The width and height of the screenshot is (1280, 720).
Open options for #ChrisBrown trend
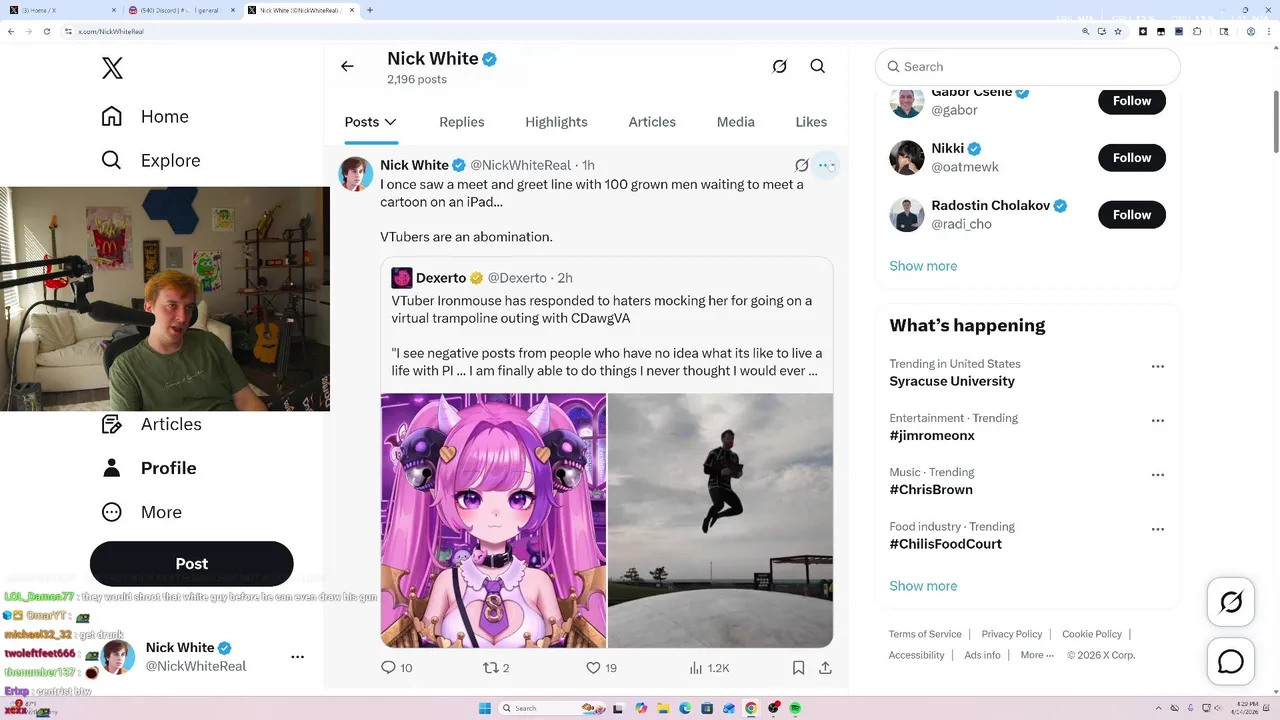1158,475
